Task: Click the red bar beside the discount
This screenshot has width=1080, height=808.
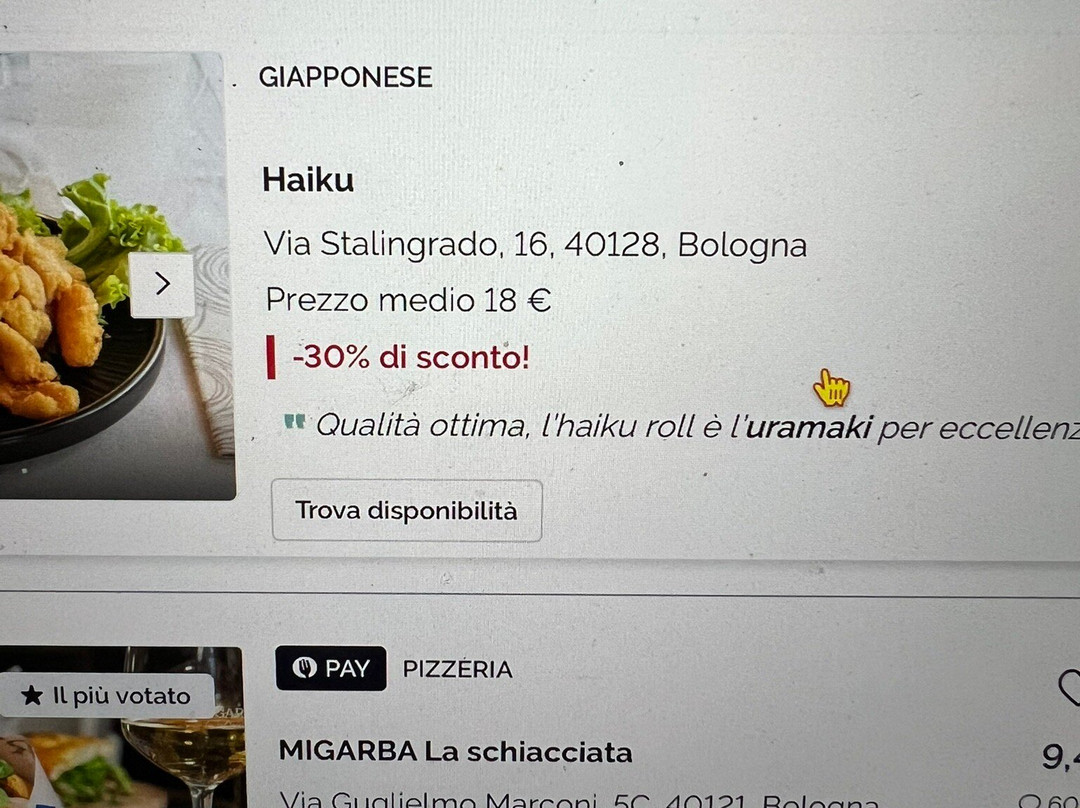Action: pyautogui.click(x=271, y=357)
